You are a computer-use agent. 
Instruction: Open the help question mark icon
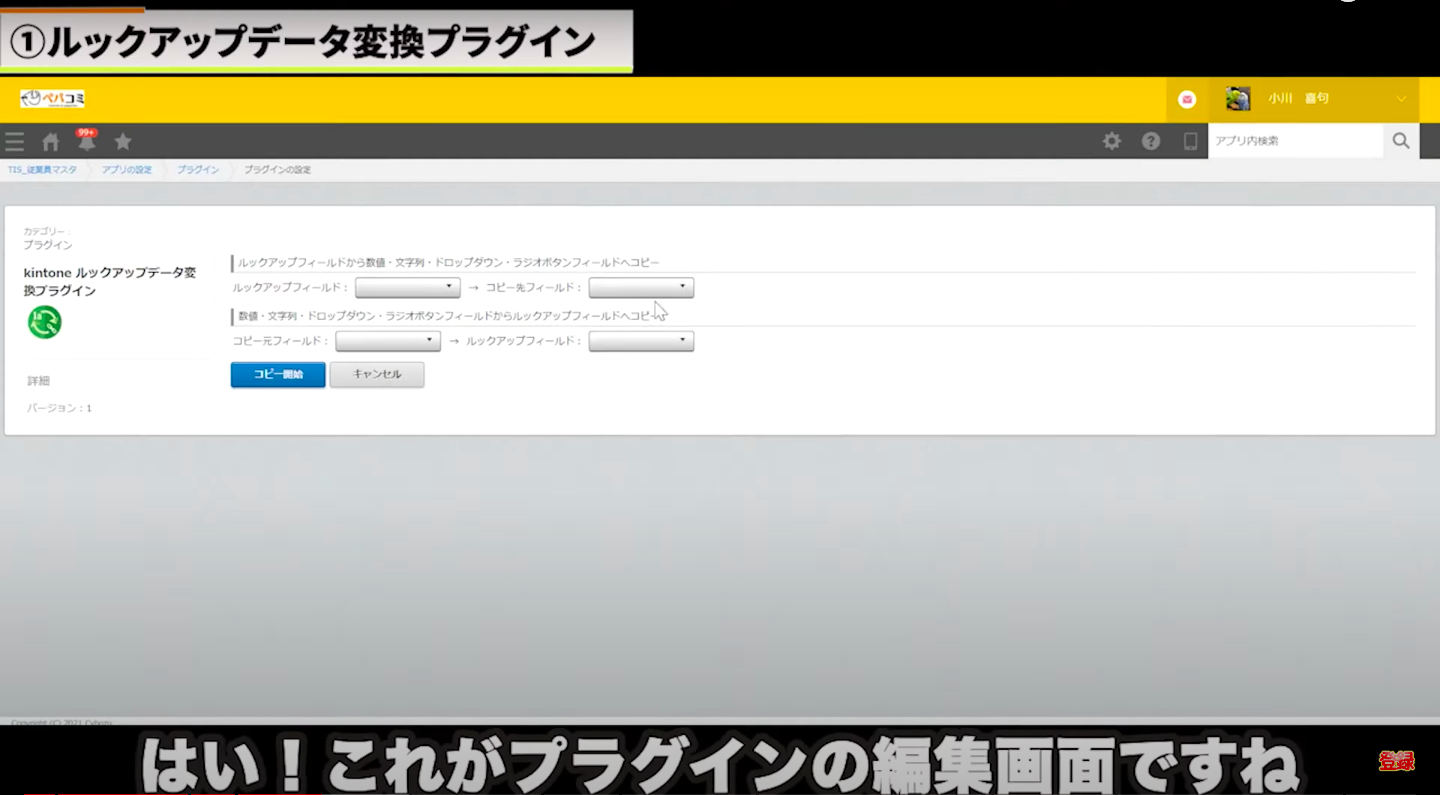1151,142
